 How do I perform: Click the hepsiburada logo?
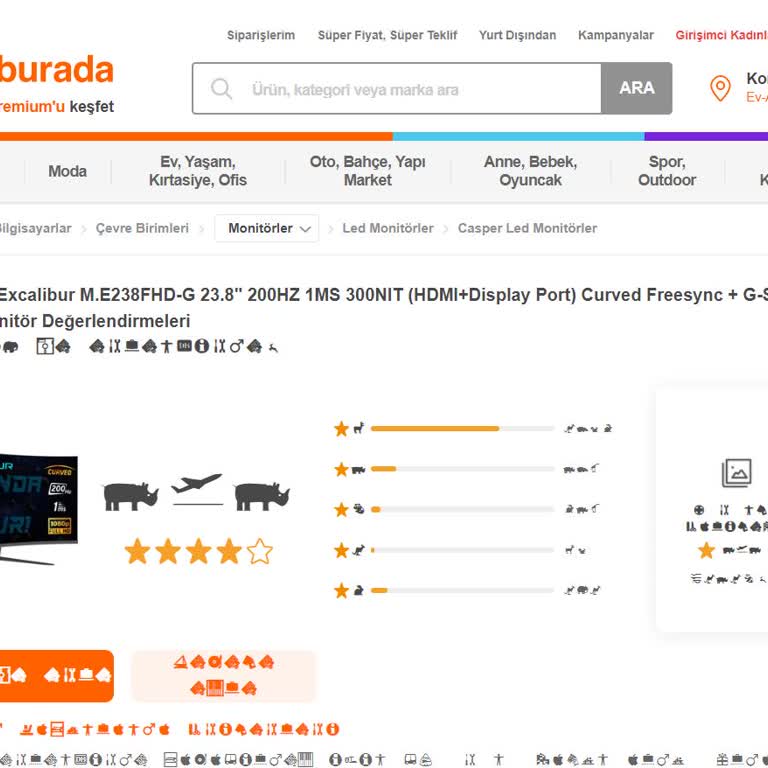click(x=57, y=70)
